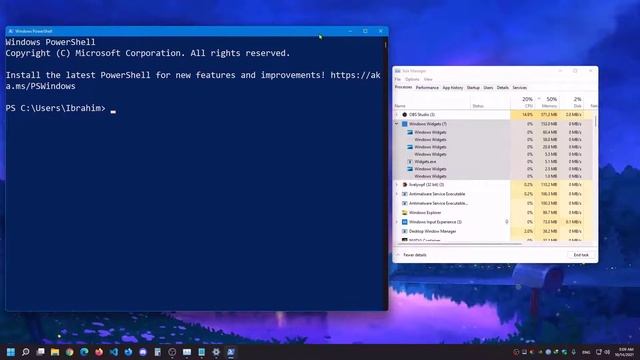640x360 pixels.
Task: Open Google Chrome from the taskbar
Action: 70,352
